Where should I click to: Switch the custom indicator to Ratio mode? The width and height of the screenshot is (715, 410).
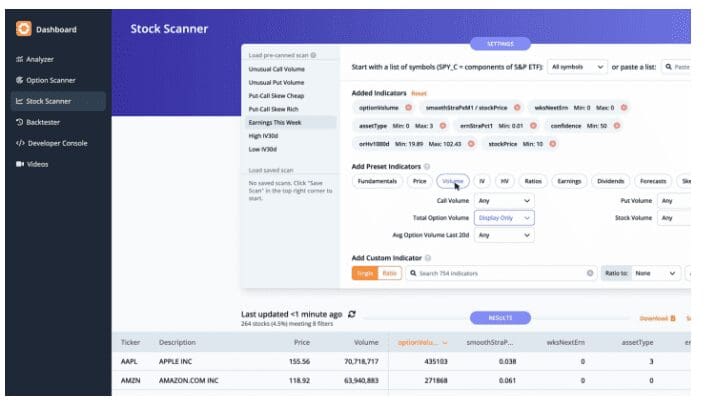pos(388,272)
